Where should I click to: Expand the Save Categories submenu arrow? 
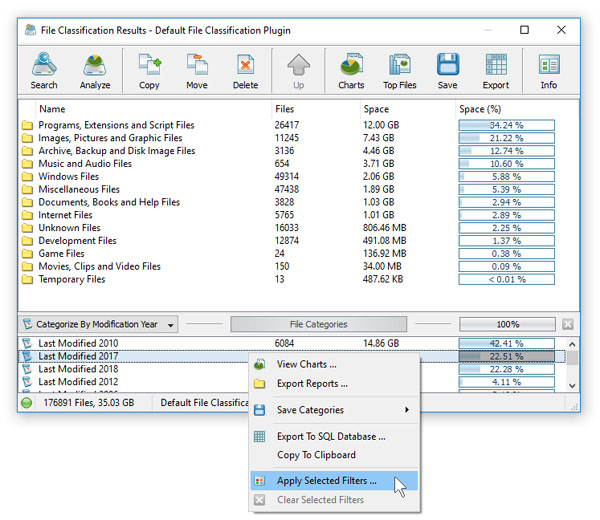point(407,410)
